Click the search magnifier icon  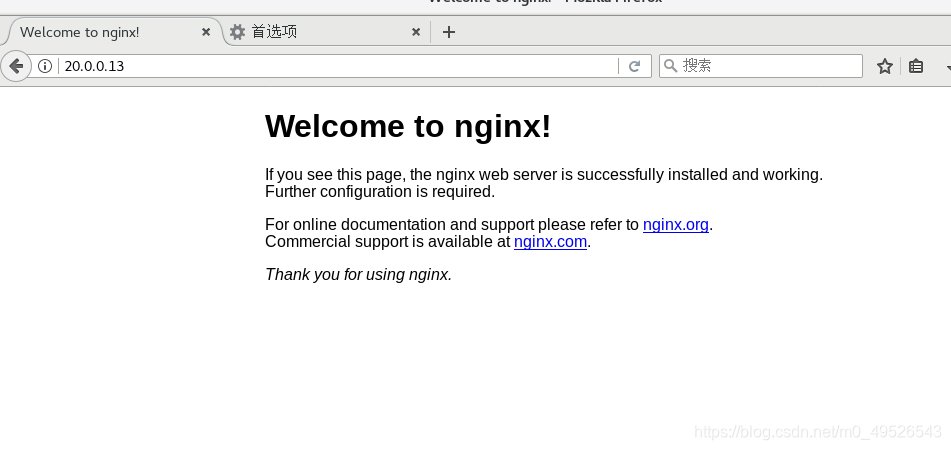[670, 65]
